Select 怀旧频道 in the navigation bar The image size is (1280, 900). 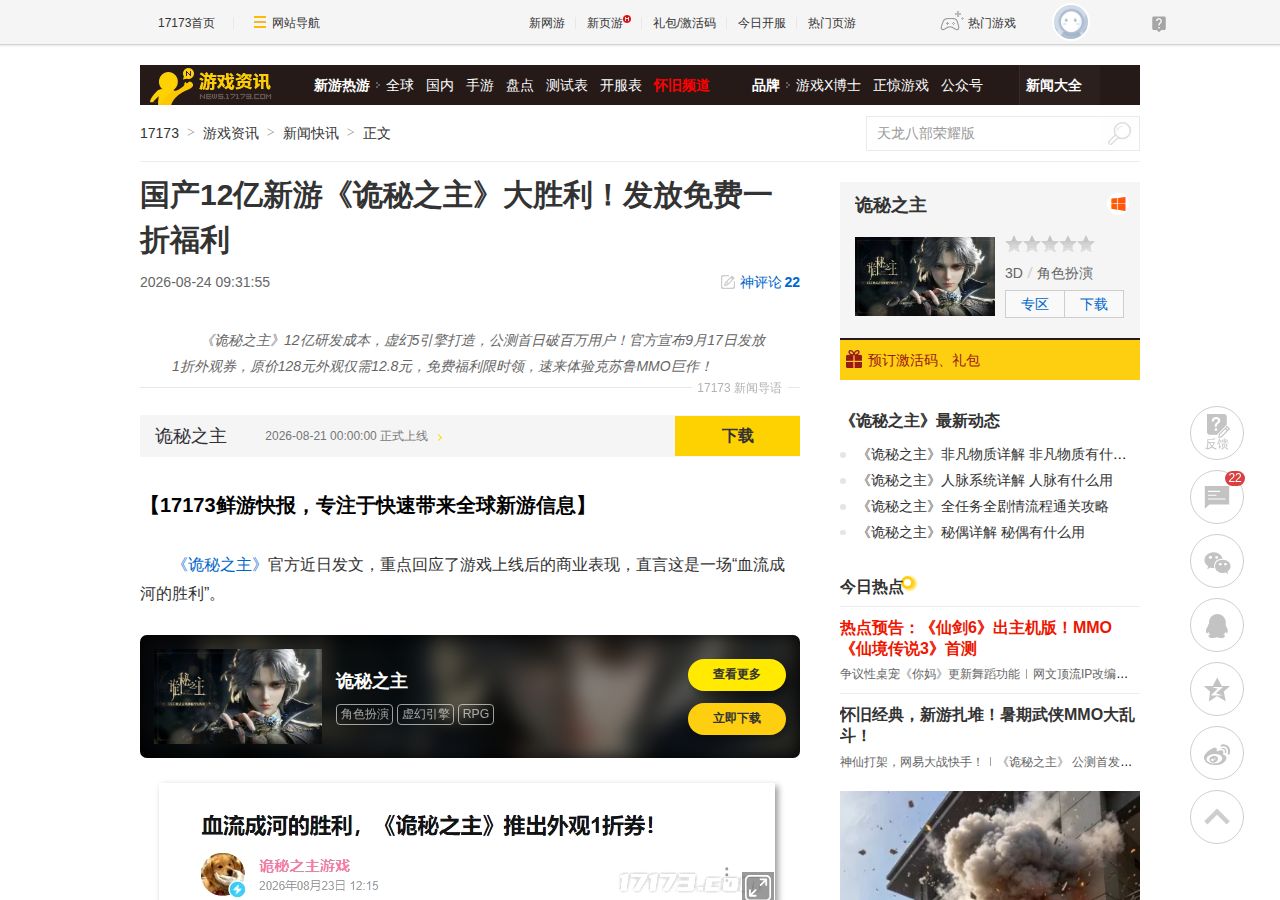coord(682,85)
